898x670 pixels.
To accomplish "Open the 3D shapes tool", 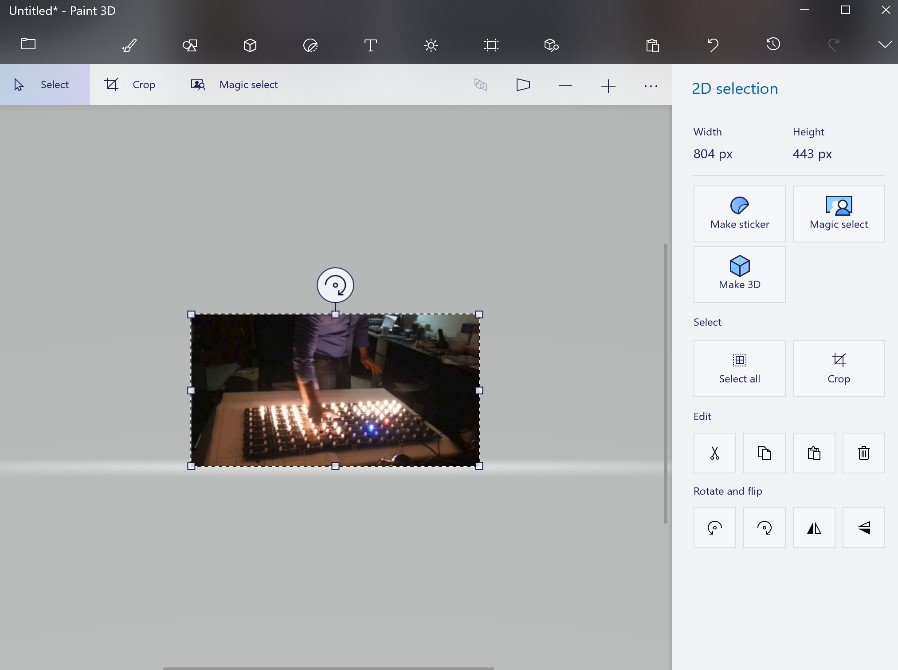I will (x=250, y=45).
